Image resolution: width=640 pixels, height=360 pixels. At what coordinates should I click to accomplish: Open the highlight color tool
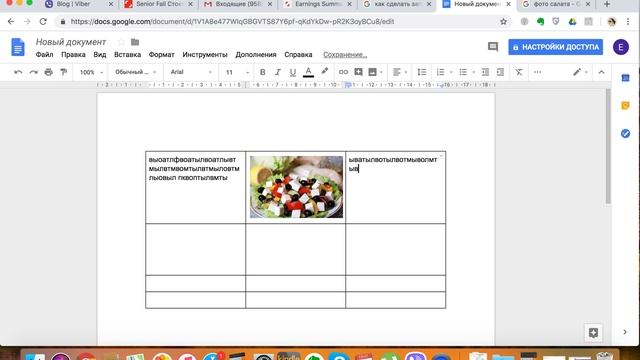click(x=324, y=72)
